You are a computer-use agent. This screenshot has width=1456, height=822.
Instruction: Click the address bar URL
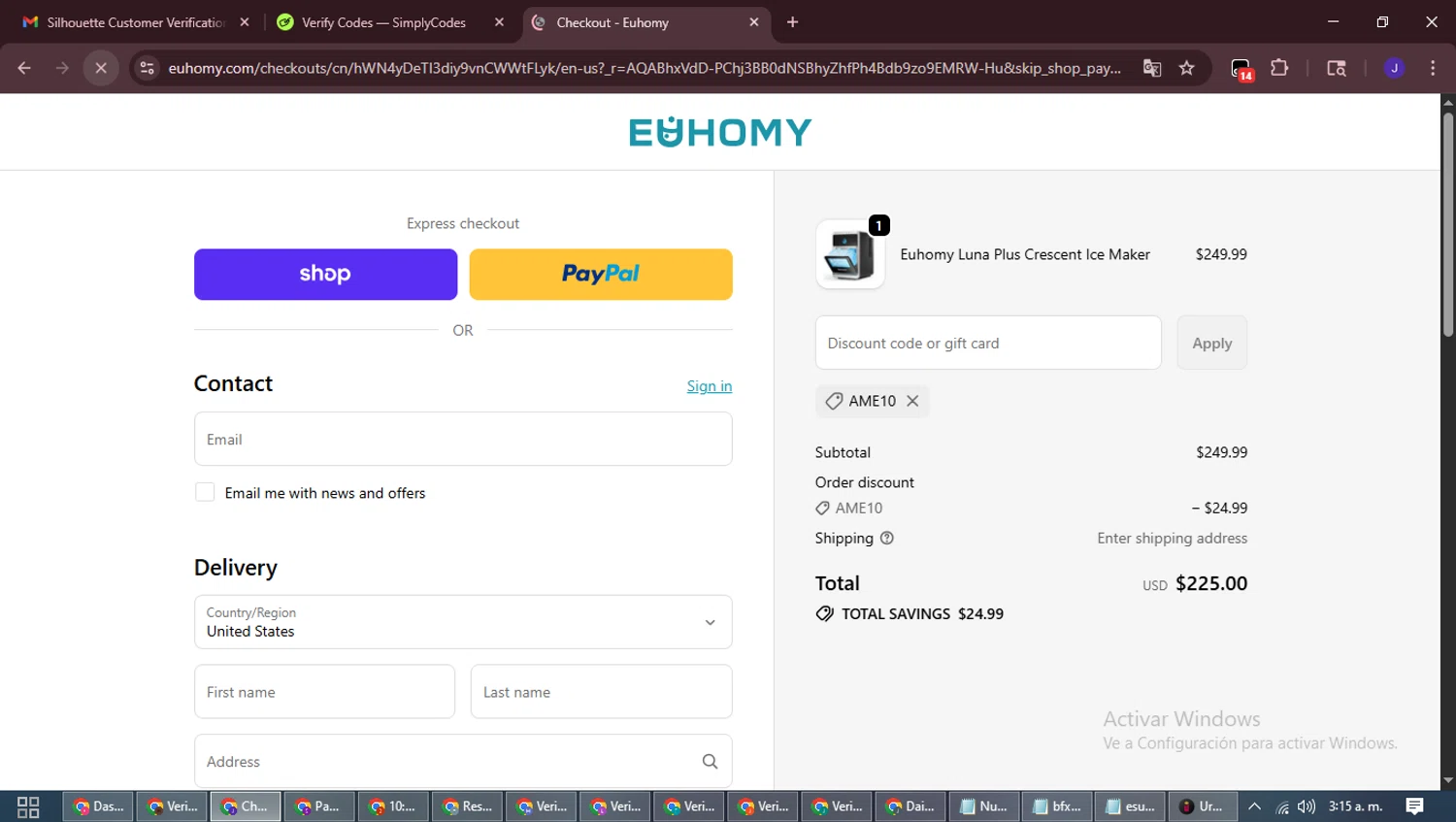[x=644, y=68]
